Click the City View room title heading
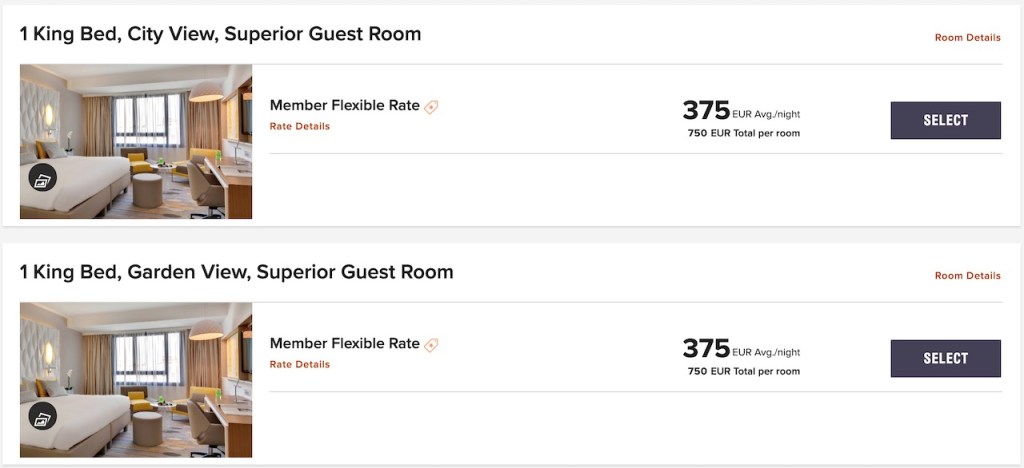Screen dimensions: 1024x468 point(220,34)
